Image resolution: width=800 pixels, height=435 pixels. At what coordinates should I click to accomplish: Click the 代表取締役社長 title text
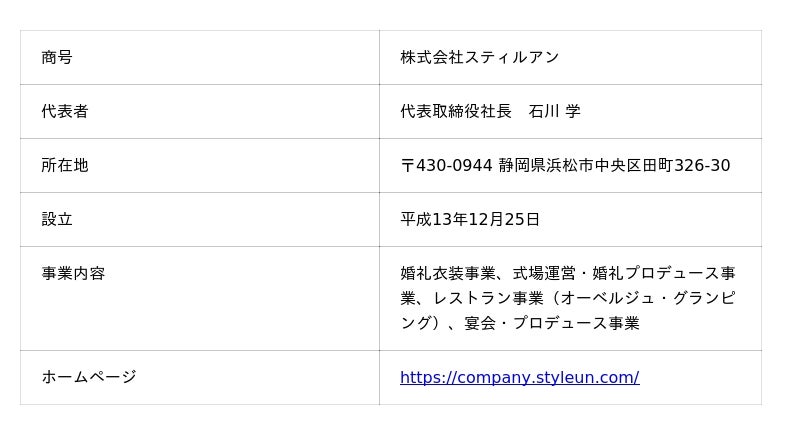[456, 111]
